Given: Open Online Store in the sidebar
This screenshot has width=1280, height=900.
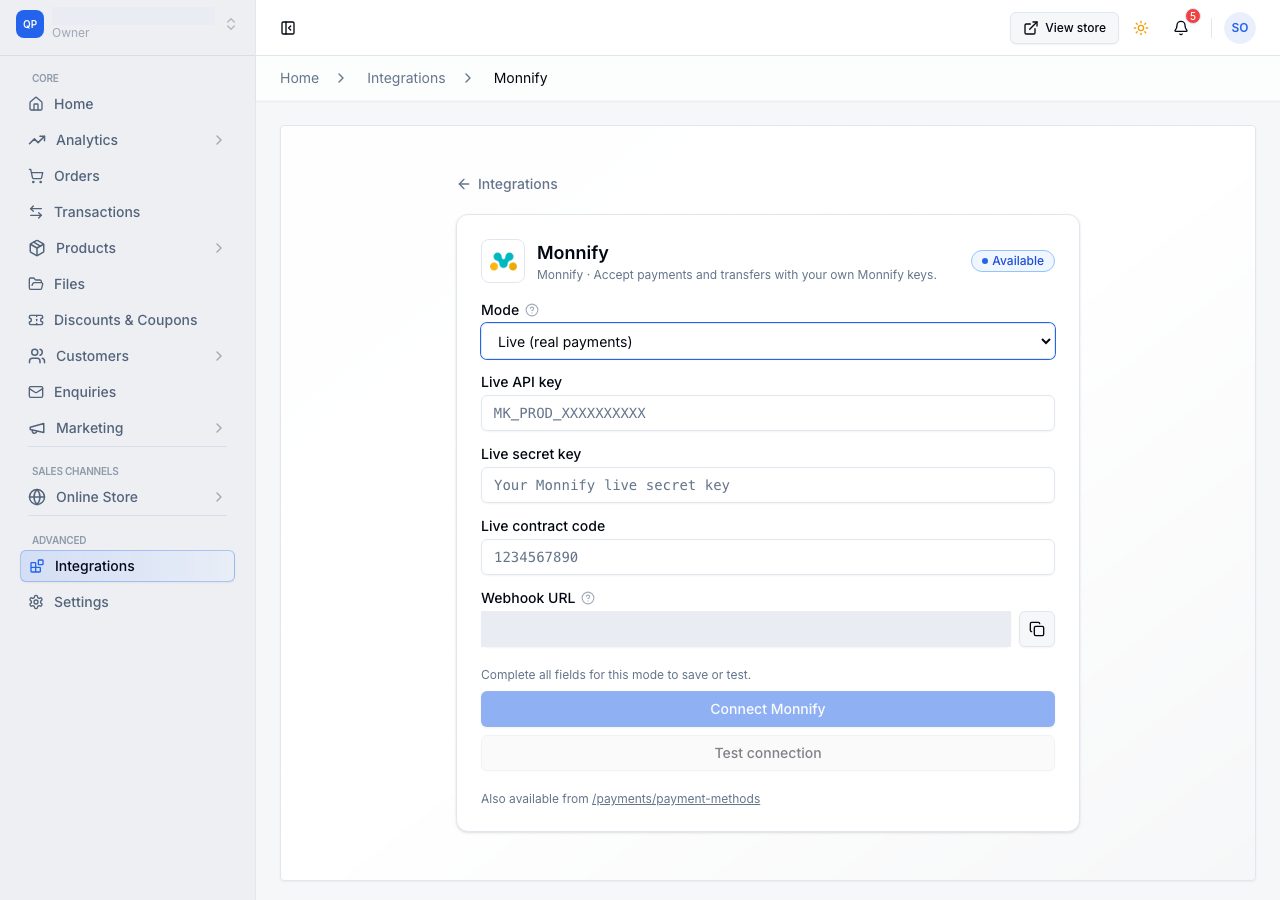Looking at the screenshot, I should 127,497.
